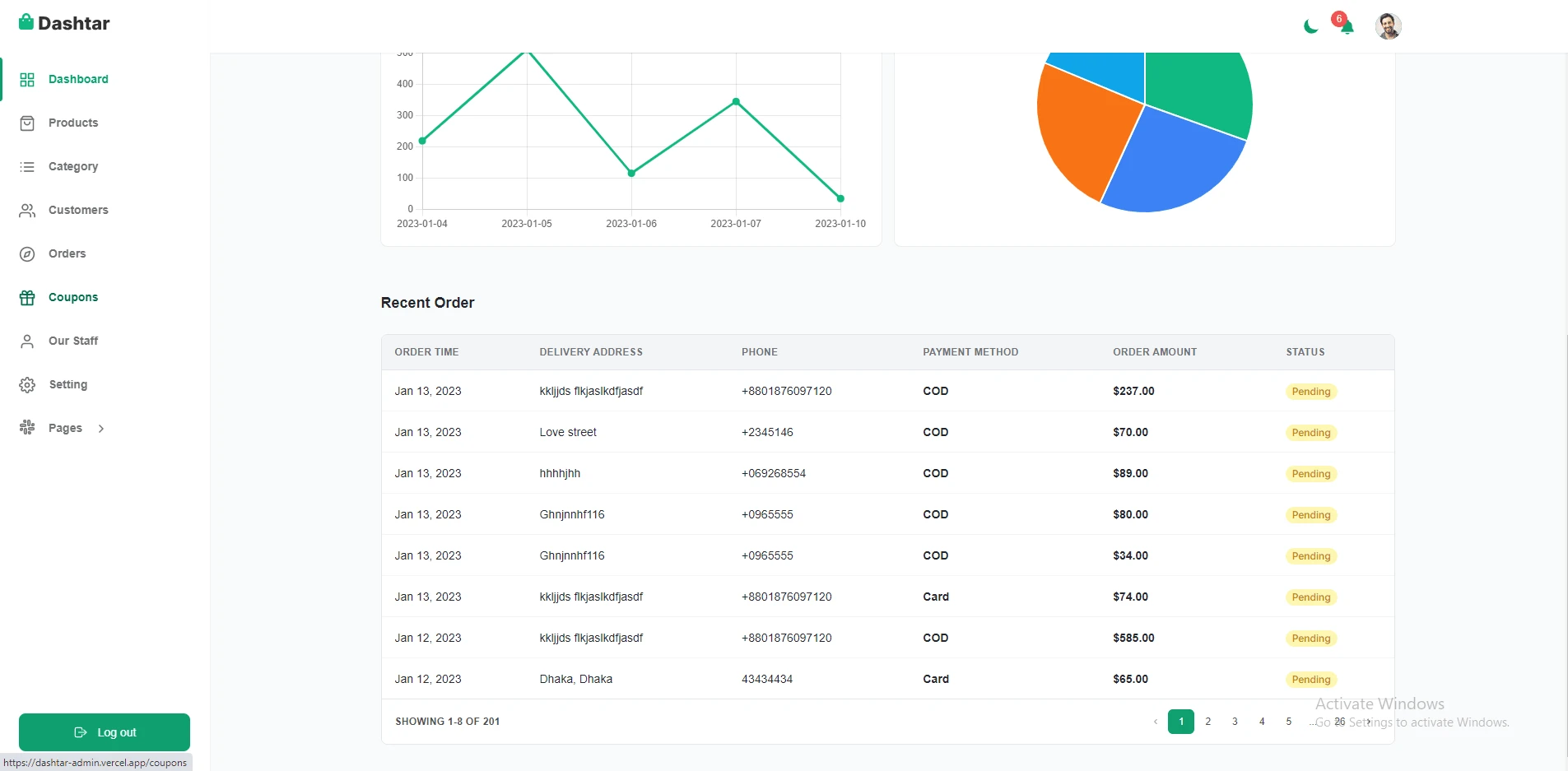
Task: Click the light blue pie chart slice
Action: pyautogui.click(x=1107, y=70)
